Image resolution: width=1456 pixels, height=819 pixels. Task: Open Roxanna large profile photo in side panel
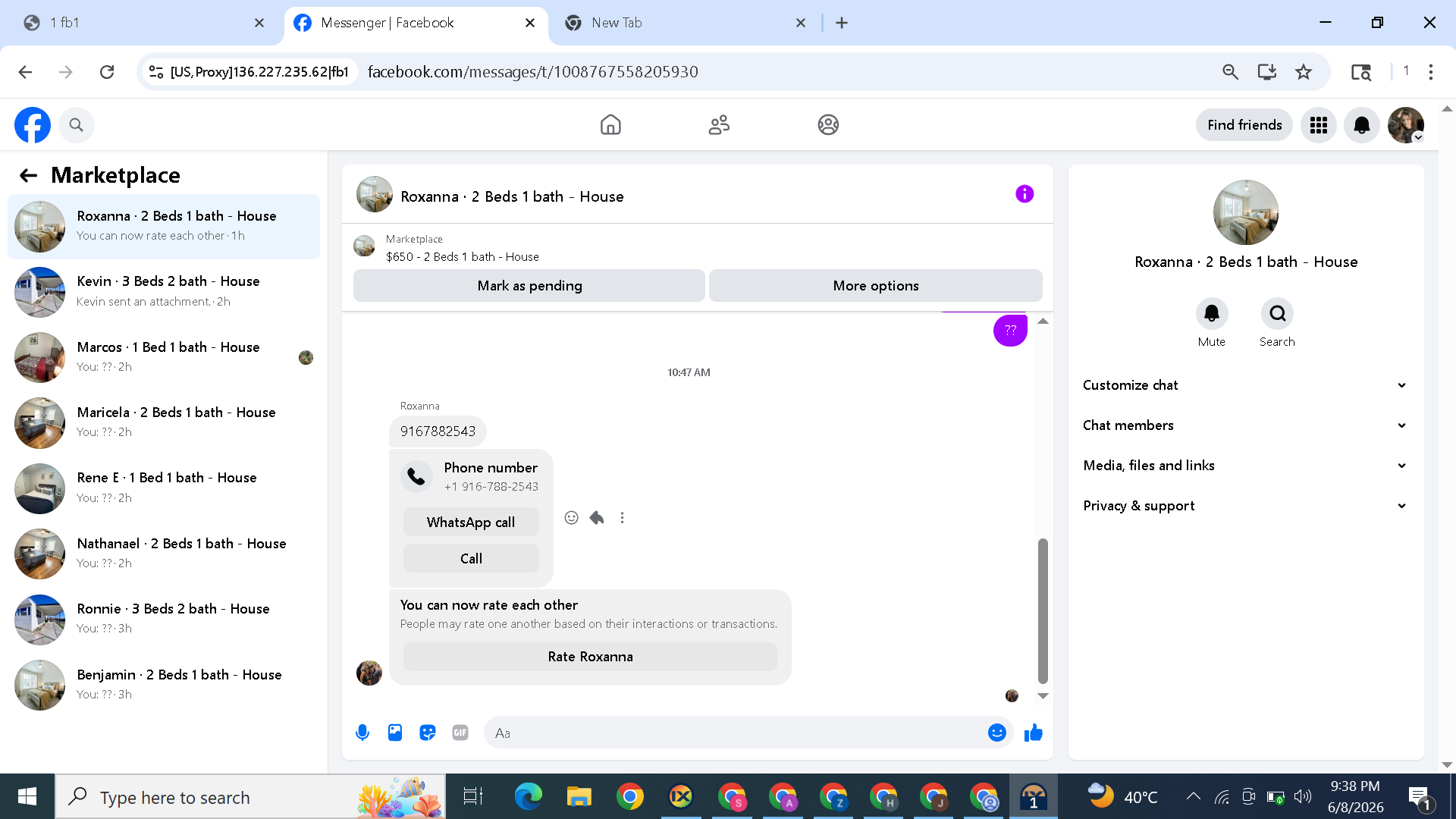[x=1245, y=212]
